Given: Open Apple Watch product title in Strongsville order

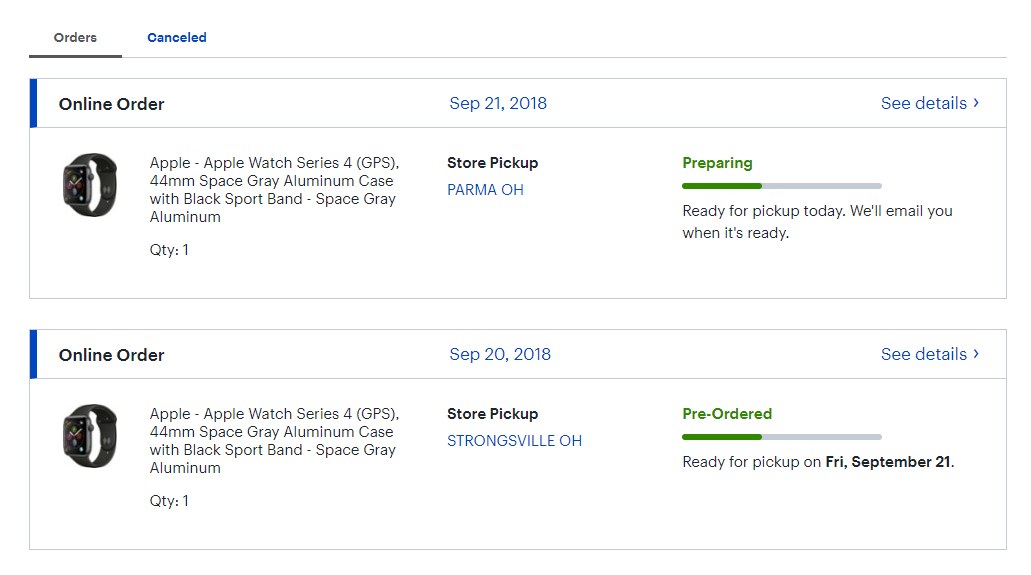Looking at the screenshot, I should click(x=273, y=441).
